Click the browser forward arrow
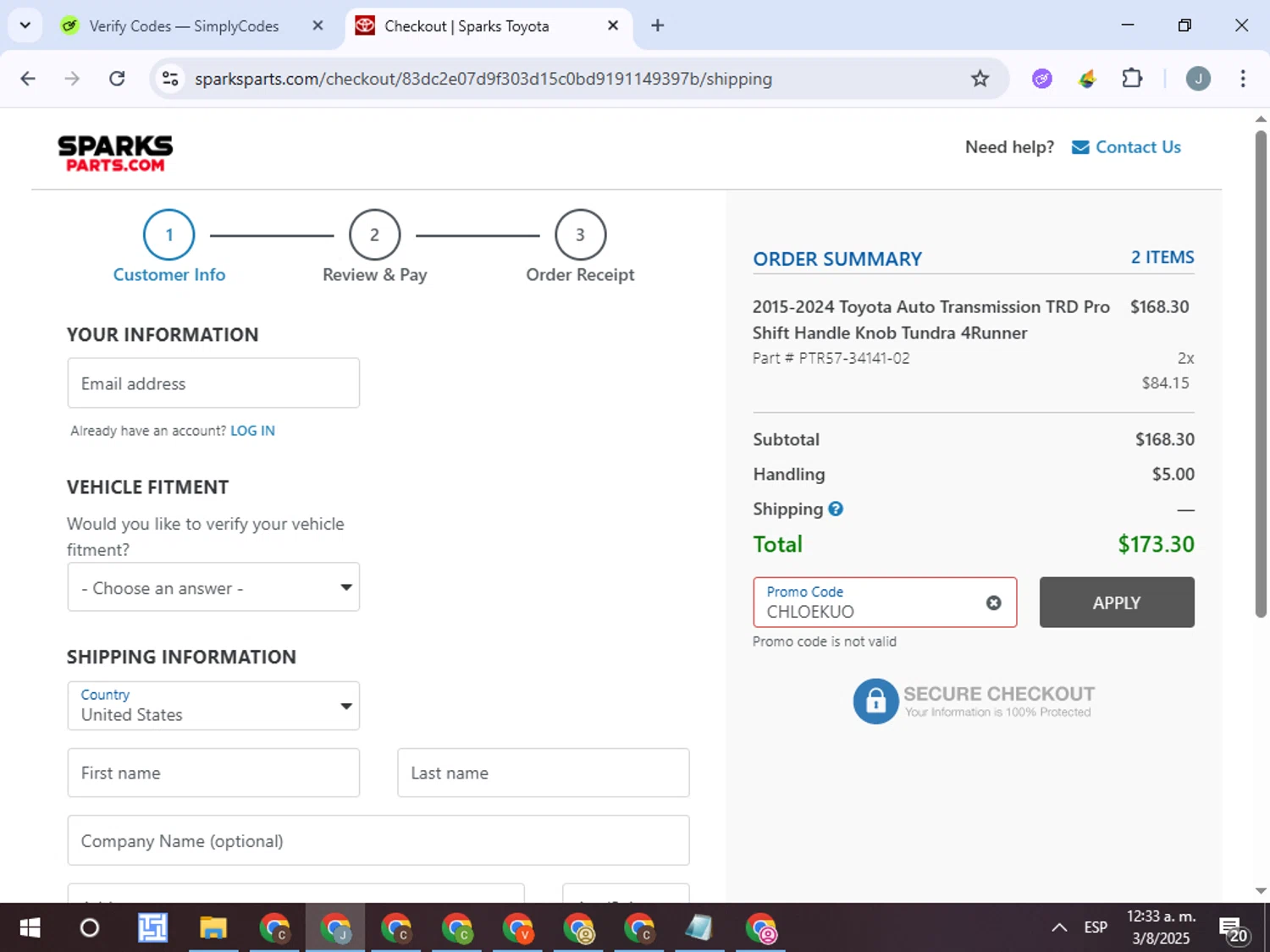This screenshot has height=952, width=1270. [73, 79]
